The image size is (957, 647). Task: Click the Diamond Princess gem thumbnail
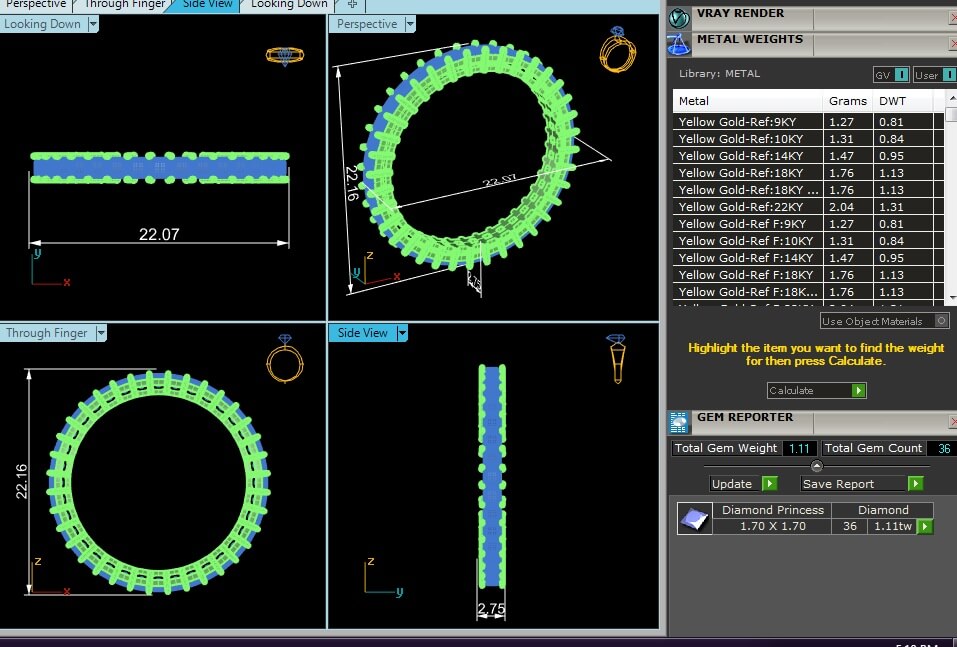click(x=694, y=518)
